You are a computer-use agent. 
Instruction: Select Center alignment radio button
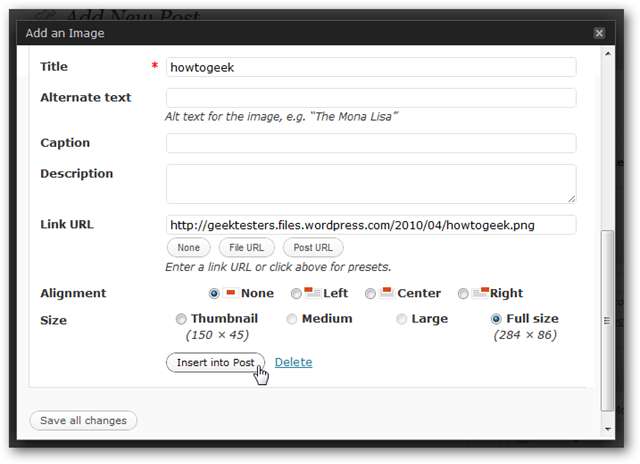click(370, 294)
